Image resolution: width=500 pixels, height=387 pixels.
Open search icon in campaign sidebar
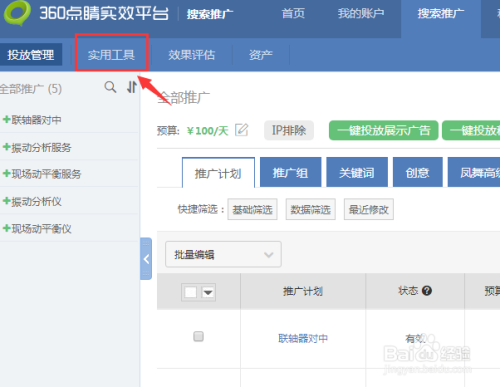click(x=110, y=87)
